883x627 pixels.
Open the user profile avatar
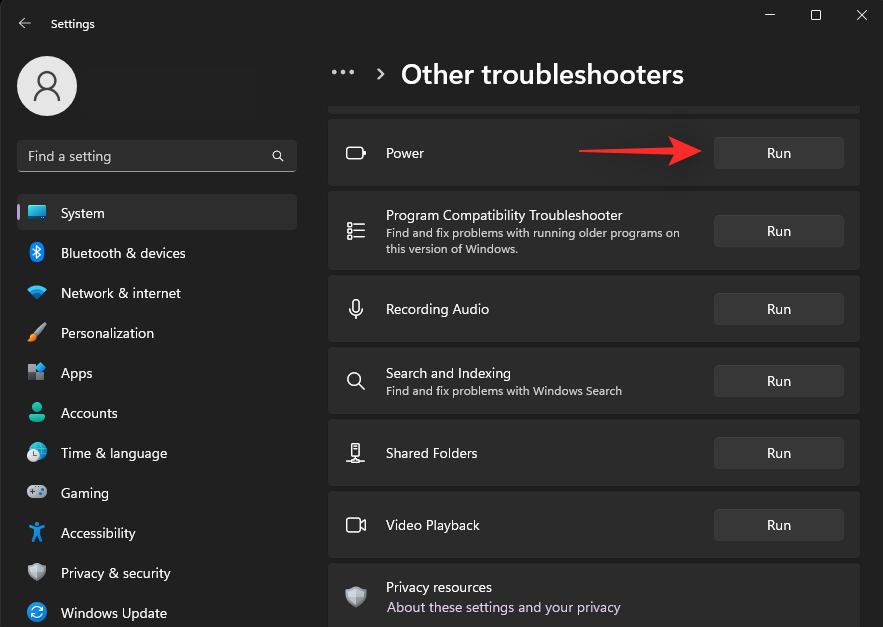click(47, 86)
